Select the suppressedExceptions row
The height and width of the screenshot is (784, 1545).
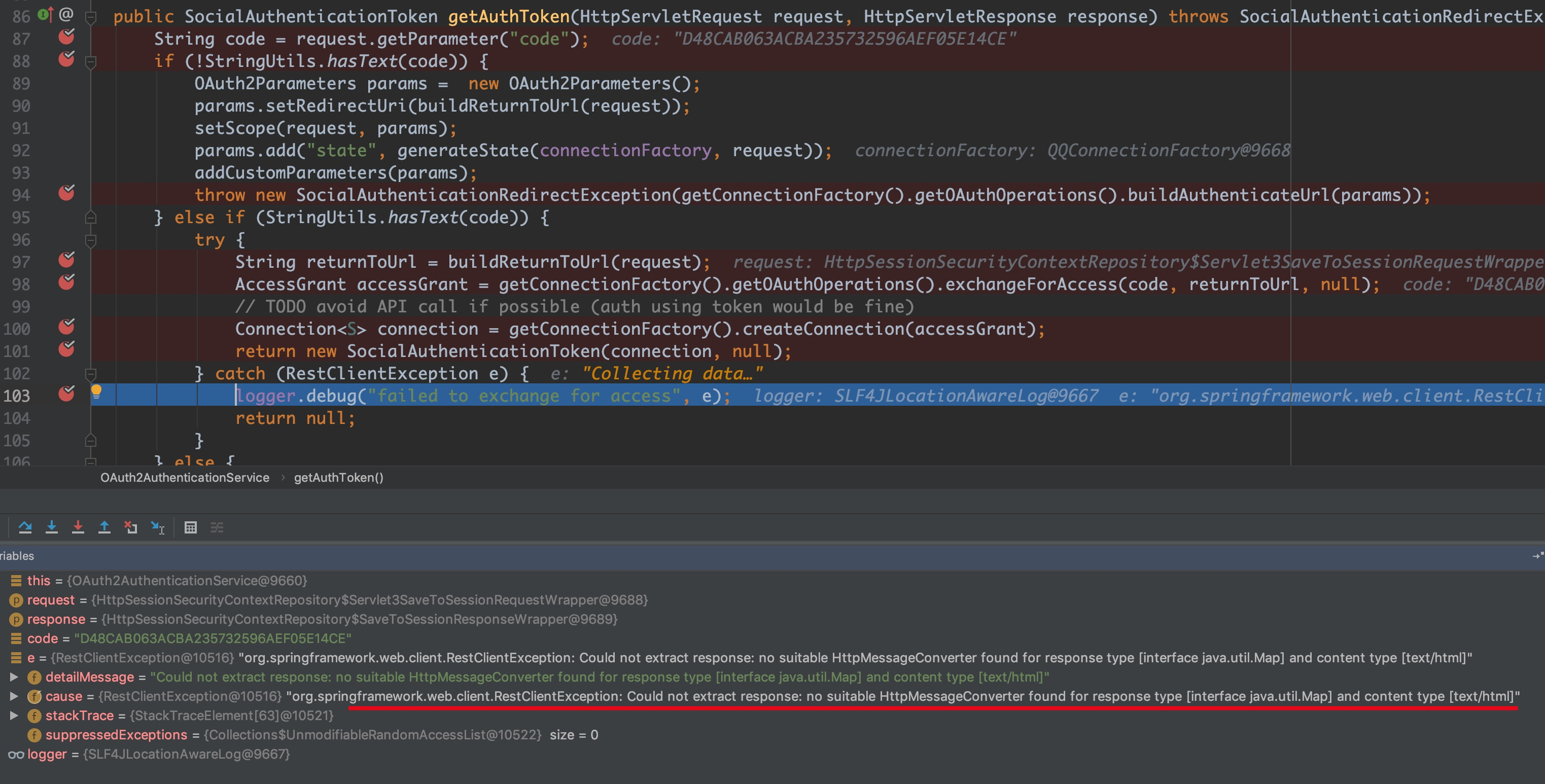coord(772,735)
